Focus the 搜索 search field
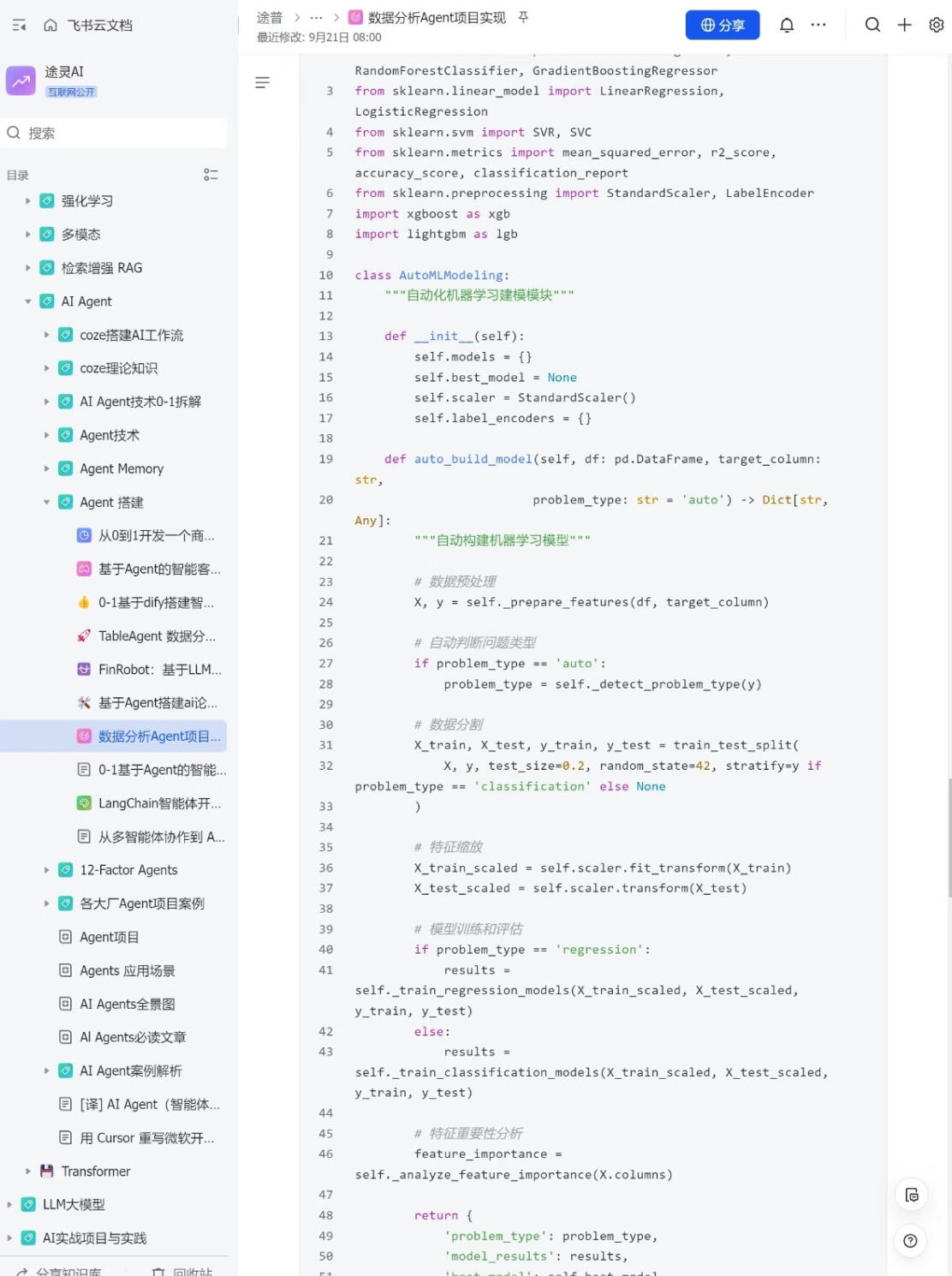 coord(115,133)
